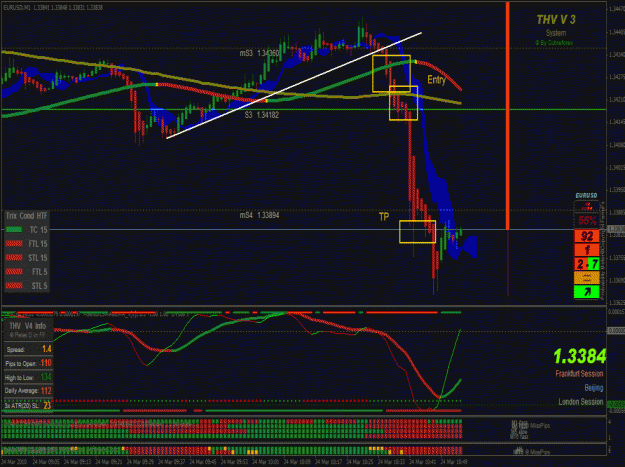This screenshot has width=625, height=467.
Task: Click the small red icon above 55%
Action: click(587, 207)
